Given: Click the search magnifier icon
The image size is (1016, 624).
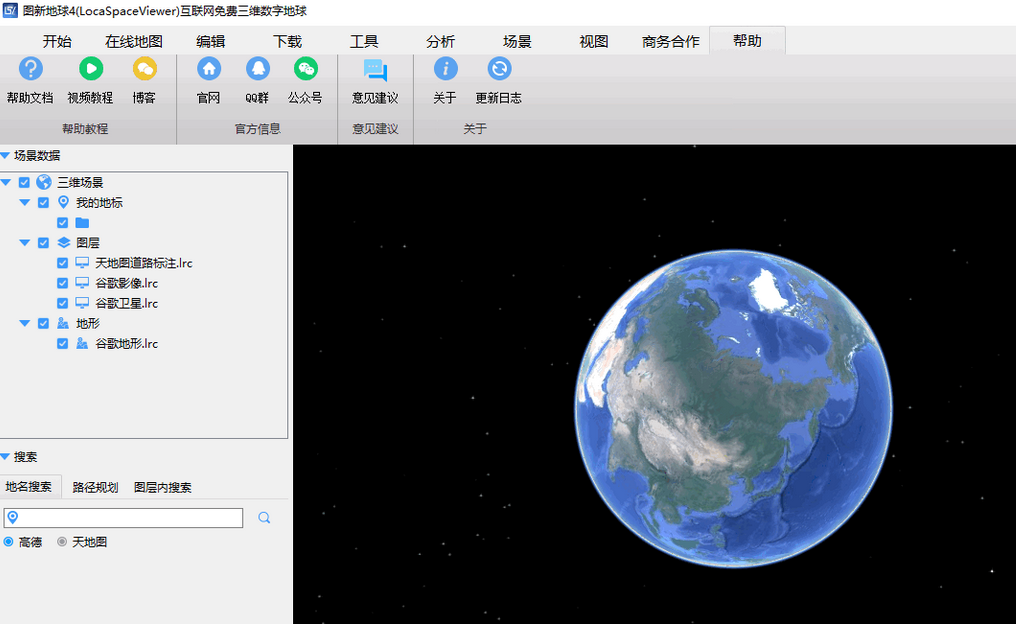Looking at the screenshot, I should pos(264,518).
